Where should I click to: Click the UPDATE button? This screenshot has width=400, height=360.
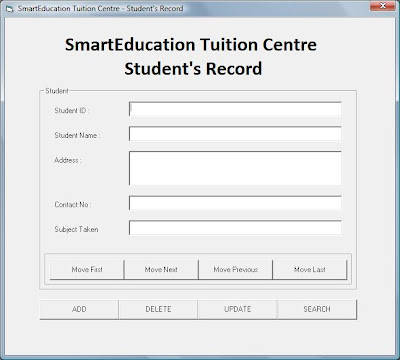point(238,309)
